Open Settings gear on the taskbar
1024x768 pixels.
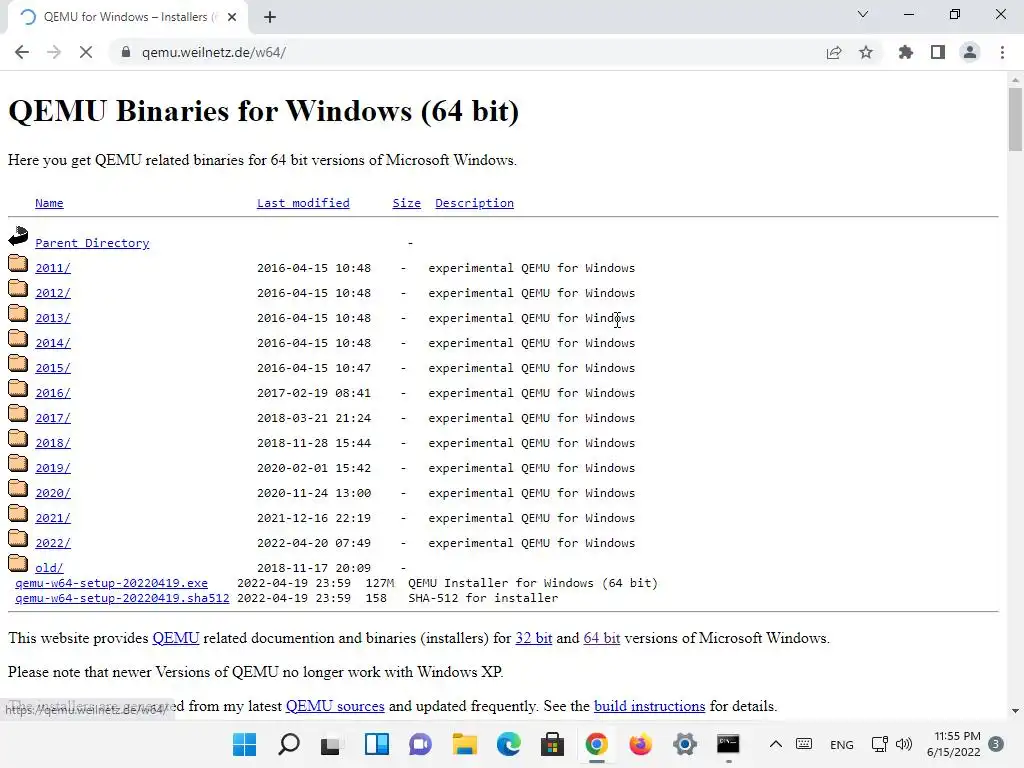684,744
